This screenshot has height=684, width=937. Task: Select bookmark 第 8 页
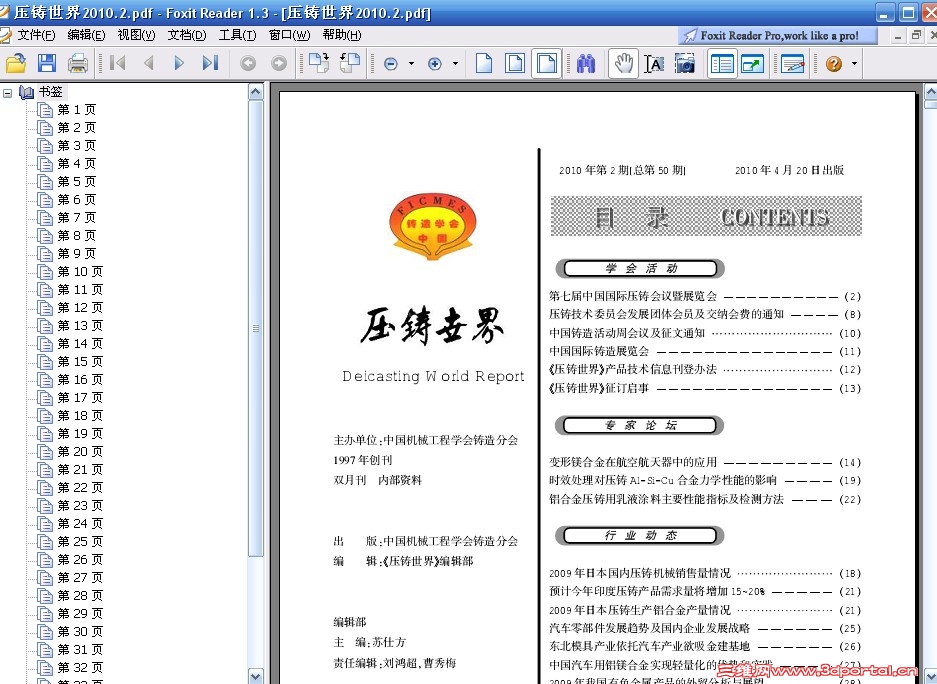coord(76,236)
